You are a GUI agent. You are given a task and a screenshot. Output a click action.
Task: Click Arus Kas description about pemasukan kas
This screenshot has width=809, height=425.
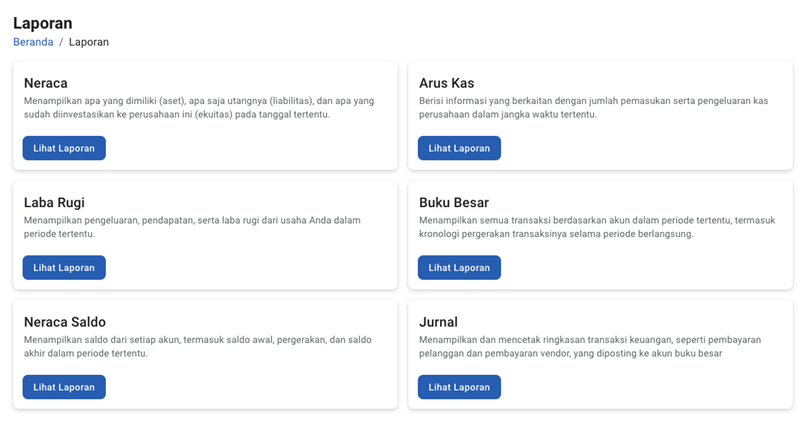point(593,107)
